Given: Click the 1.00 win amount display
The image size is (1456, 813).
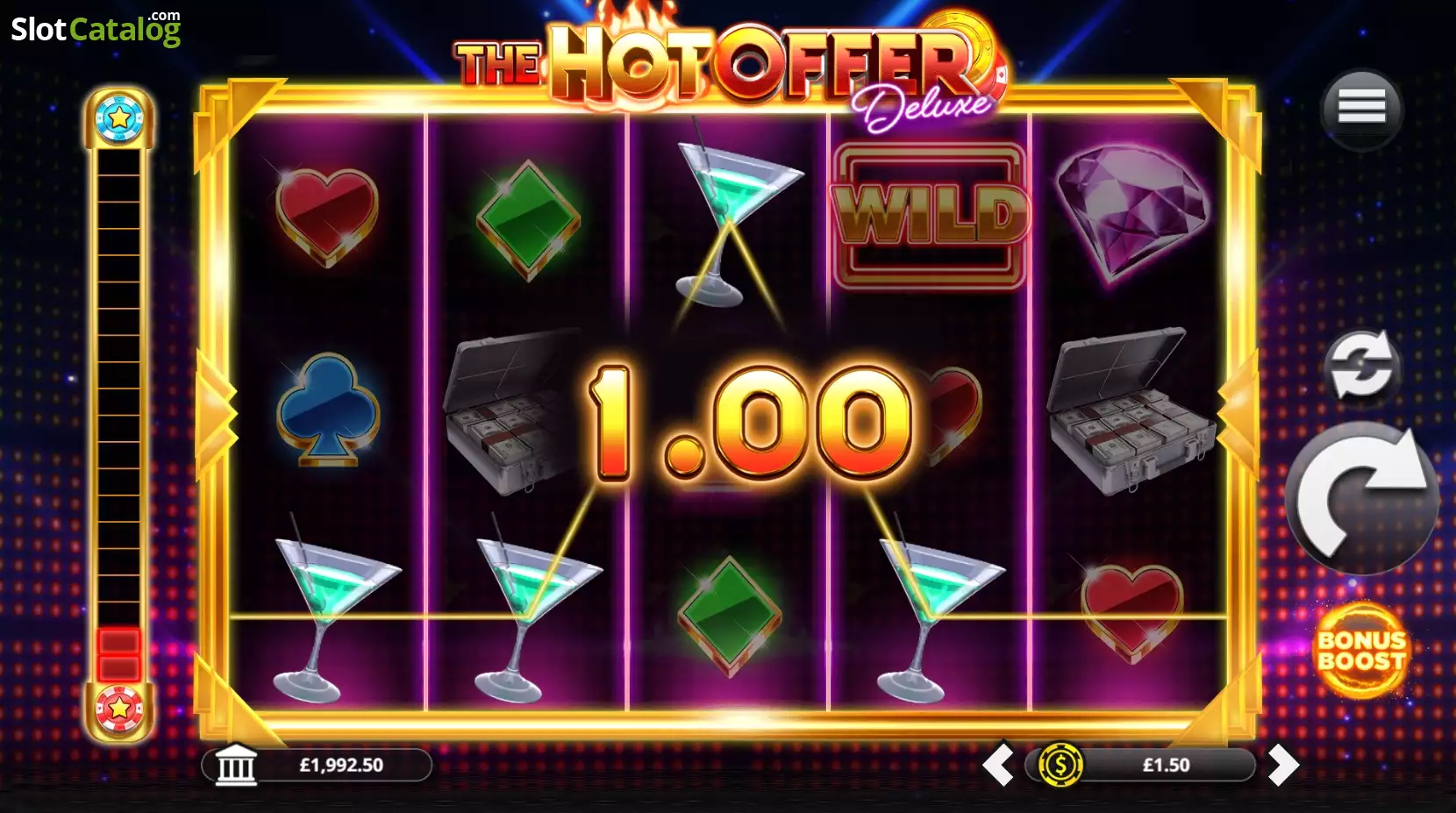Looking at the screenshot, I should (x=751, y=423).
